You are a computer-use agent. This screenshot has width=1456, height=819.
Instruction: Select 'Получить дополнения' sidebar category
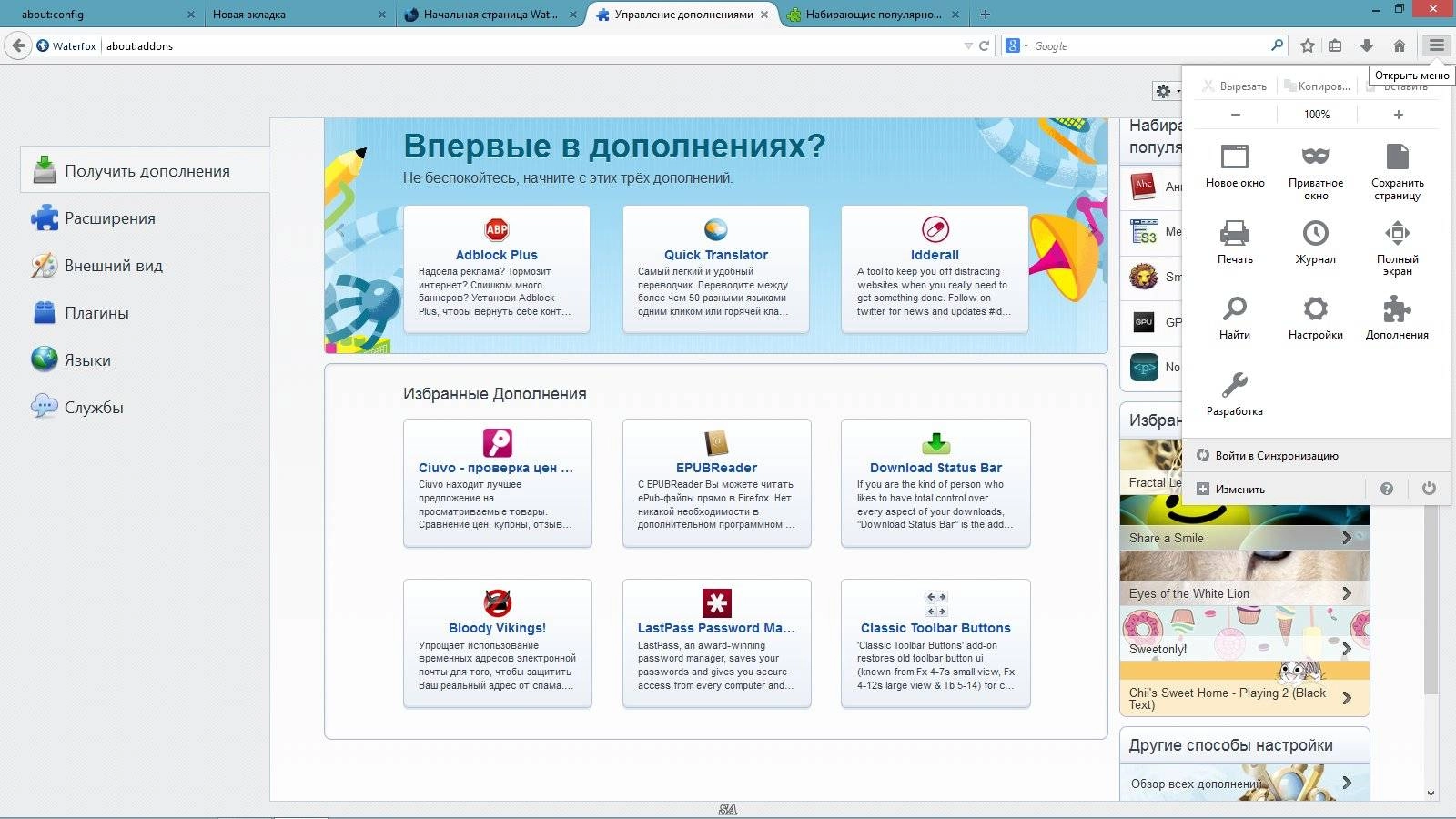click(x=146, y=170)
